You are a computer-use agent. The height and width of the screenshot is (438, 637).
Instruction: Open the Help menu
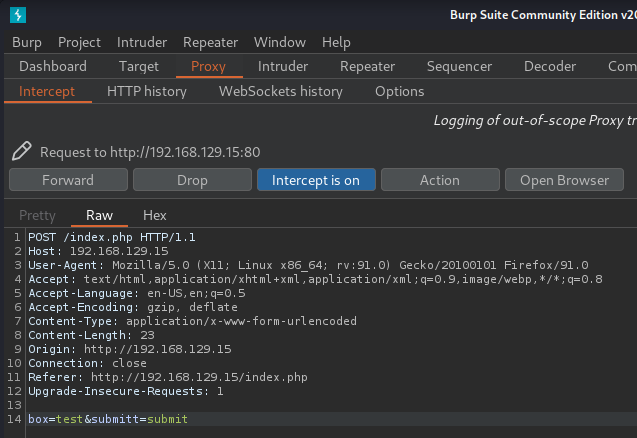pyautogui.click(x=336, y=42)
